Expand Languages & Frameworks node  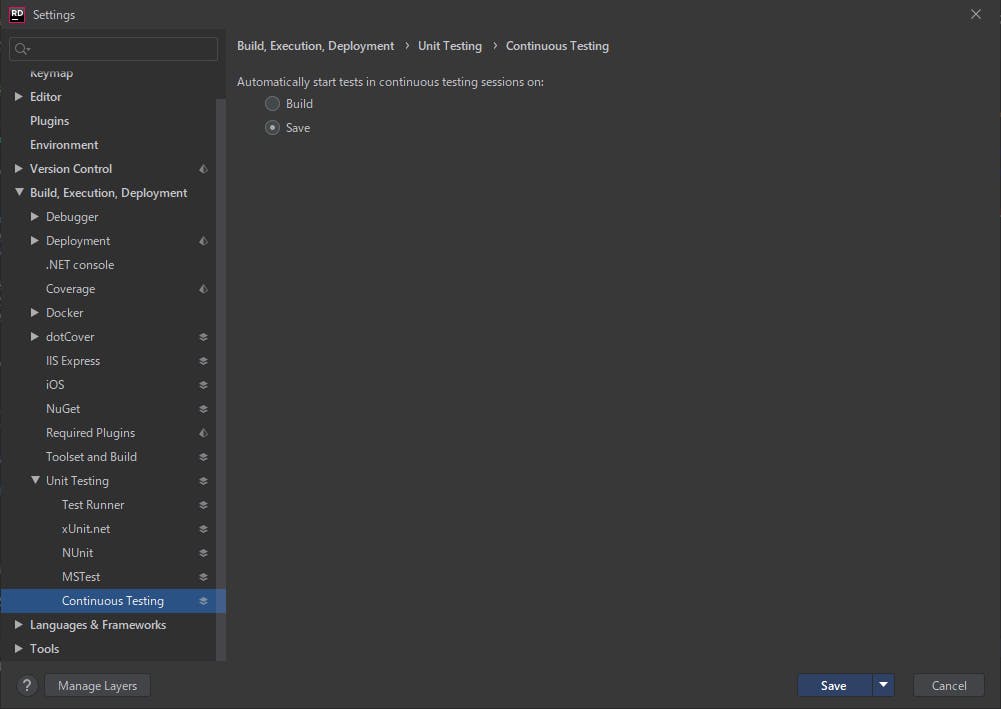click(19, 624)
